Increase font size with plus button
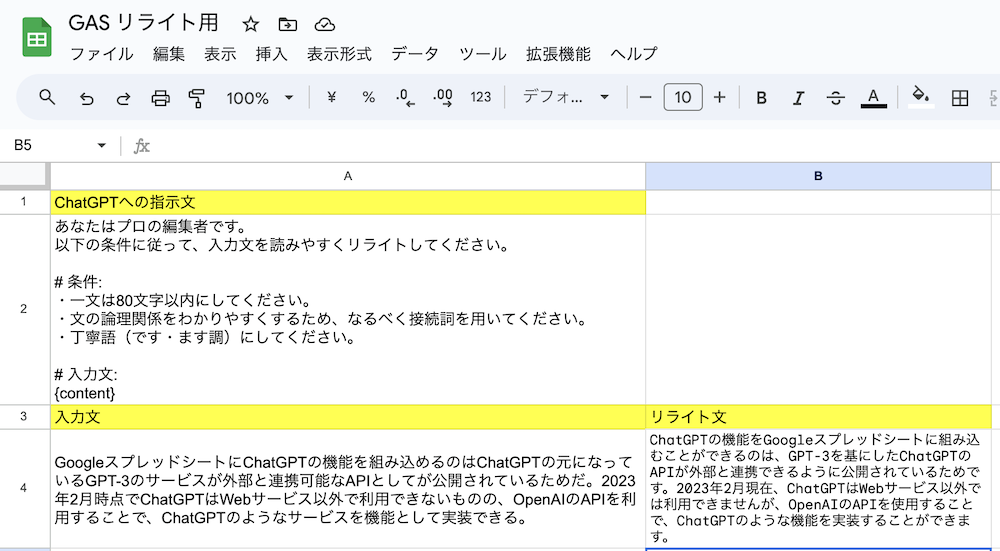This screenshot has height=551, width=1000. 719,97
